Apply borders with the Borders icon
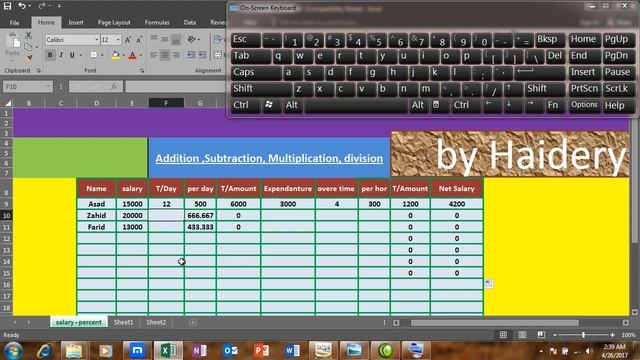The height and width of the screenshot is (360, 640). [x=93, y=55]
